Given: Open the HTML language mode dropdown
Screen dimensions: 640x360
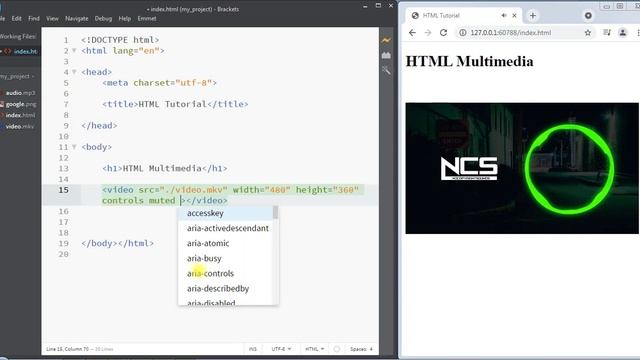Looking at the screenshot, I should pyautogui.click(x=314, y=349).
